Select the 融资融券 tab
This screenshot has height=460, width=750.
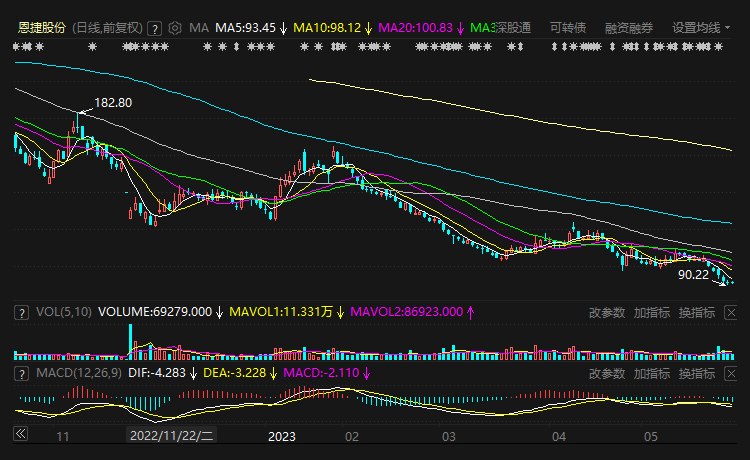coord(629,28)
